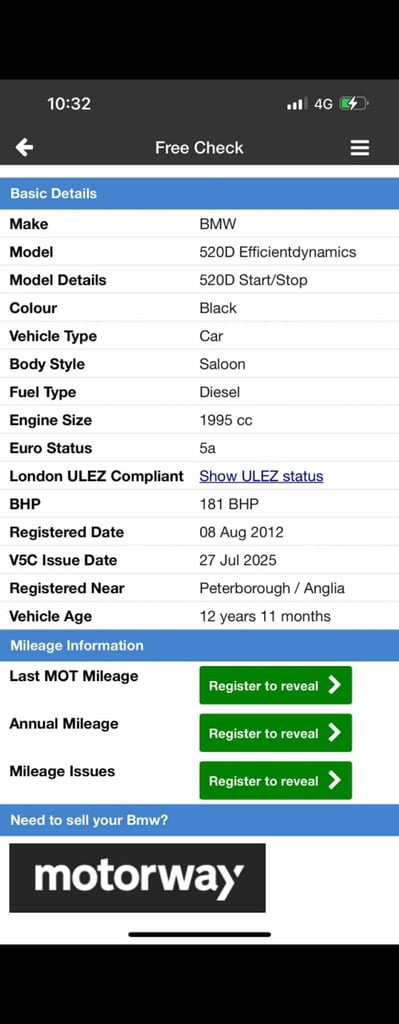
Task: Tap the 4G network indicator
Action: 323,103
